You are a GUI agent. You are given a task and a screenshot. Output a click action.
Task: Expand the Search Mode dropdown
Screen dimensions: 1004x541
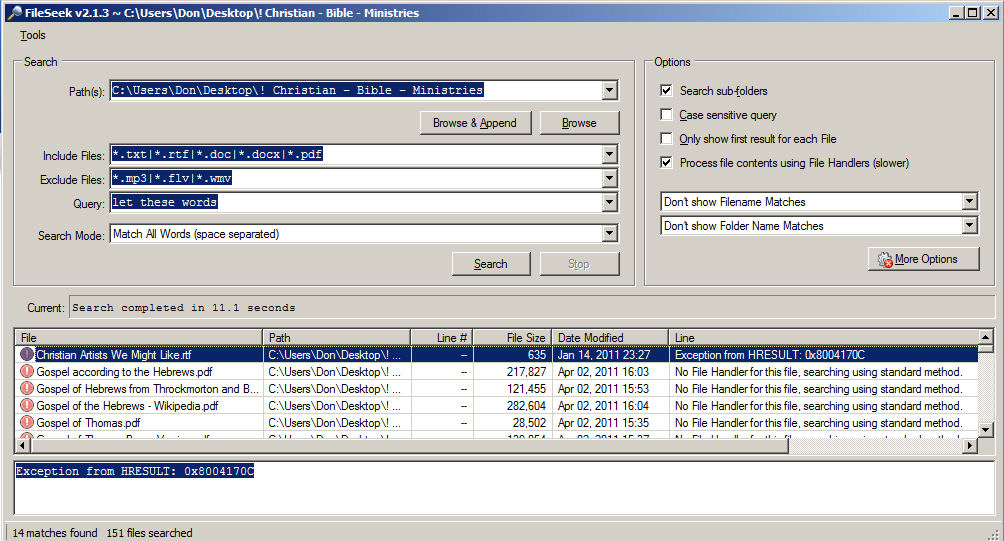point(610,234)
